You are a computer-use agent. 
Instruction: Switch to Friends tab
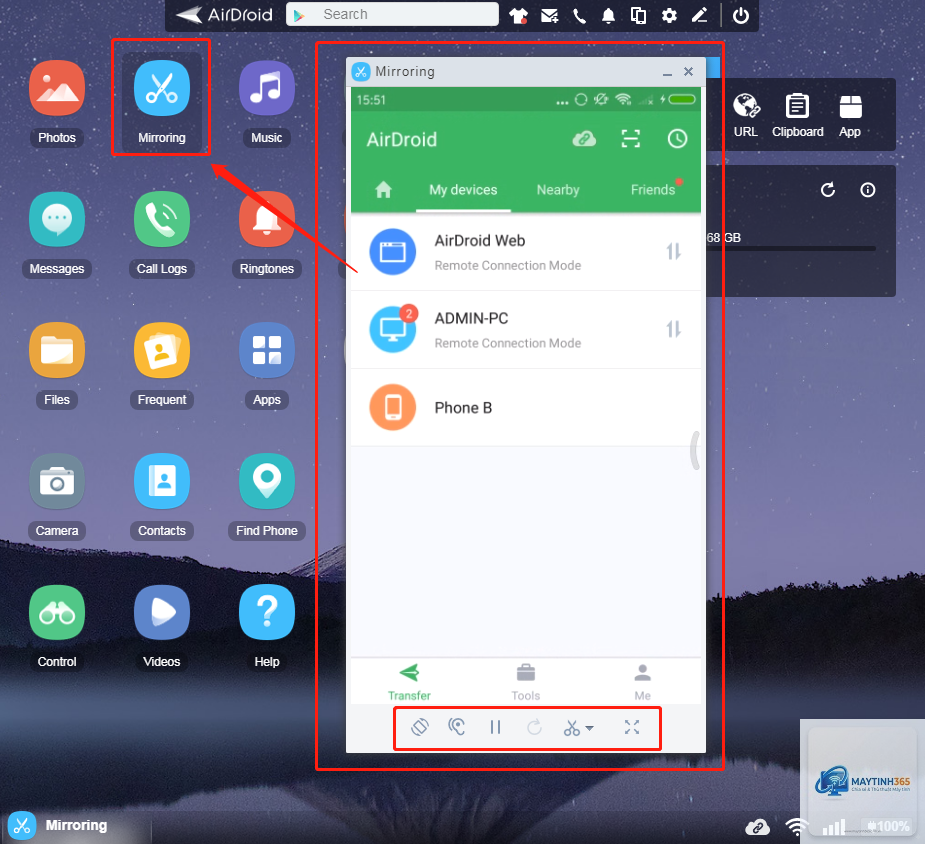point(652,190)
